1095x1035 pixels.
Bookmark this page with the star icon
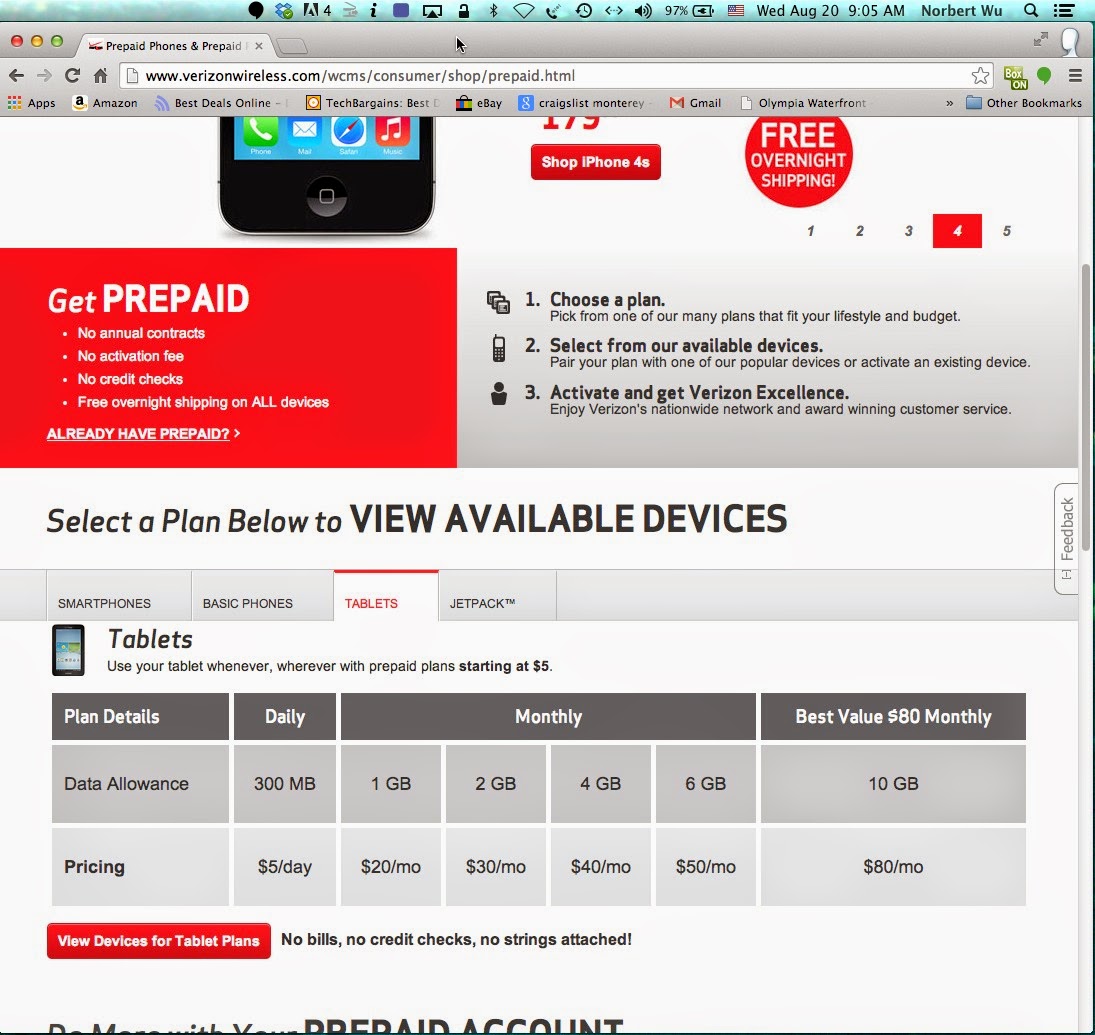[x=980, y=75]
